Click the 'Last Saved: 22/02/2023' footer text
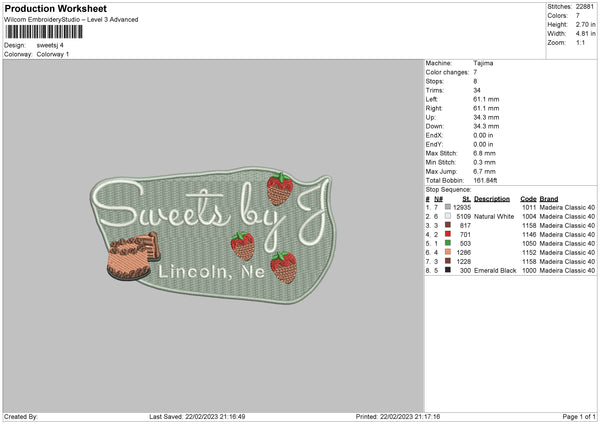The image size is (600, 424). tap(197, 417)
